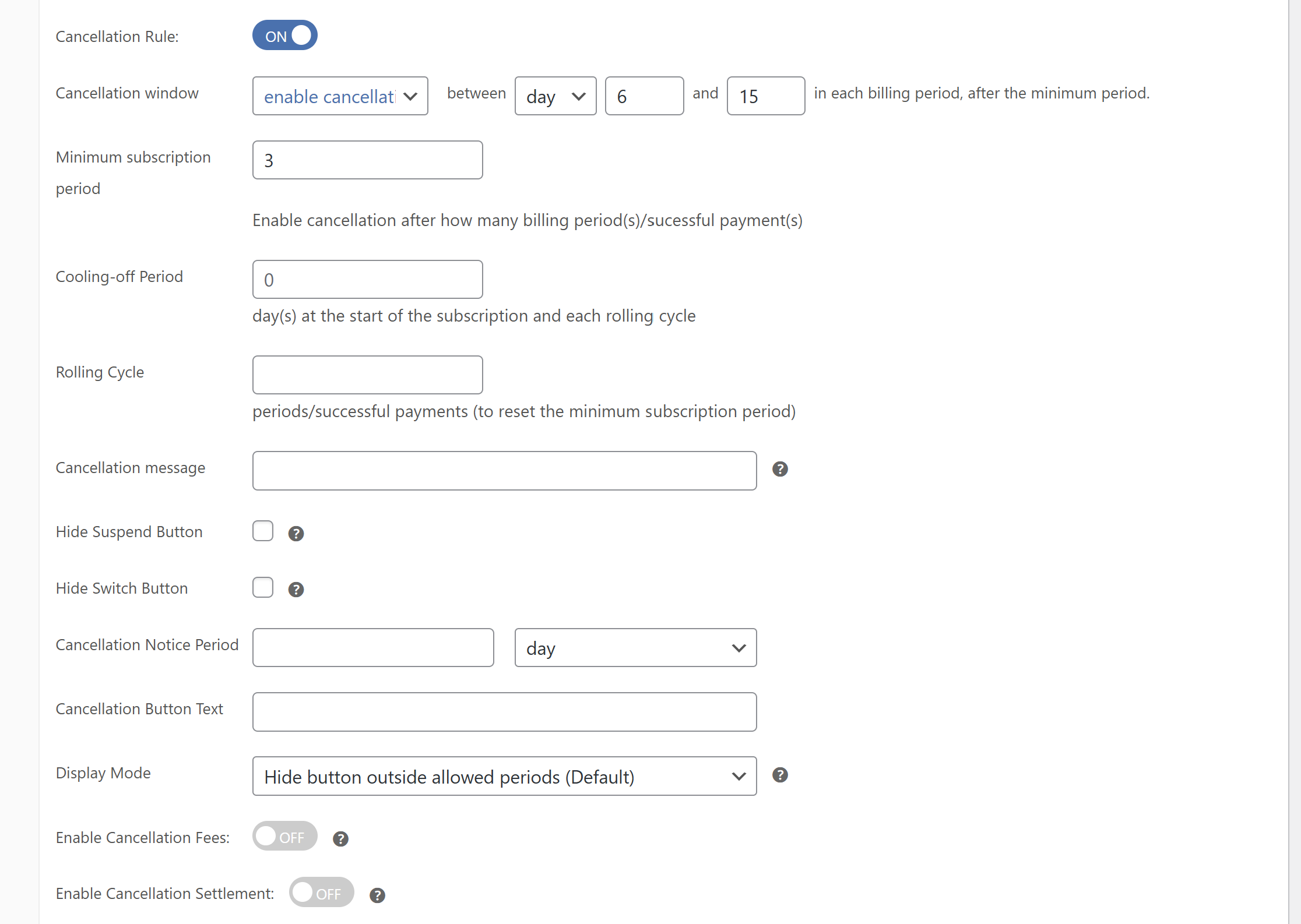Click help icon beside Display Mode dropdown
This screenshot has height=924, width=1301.
pos(780,775)
